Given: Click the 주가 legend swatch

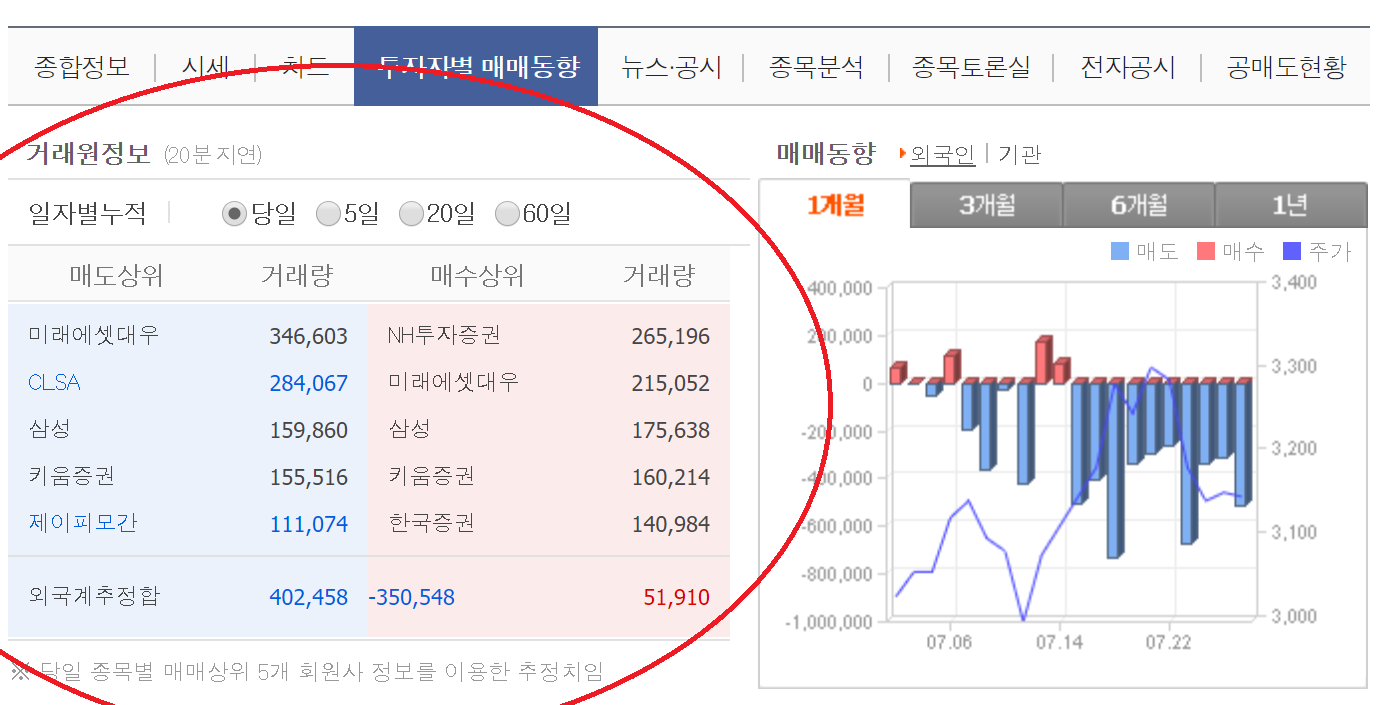Looking at the screenshot, I should [1291, 251].
